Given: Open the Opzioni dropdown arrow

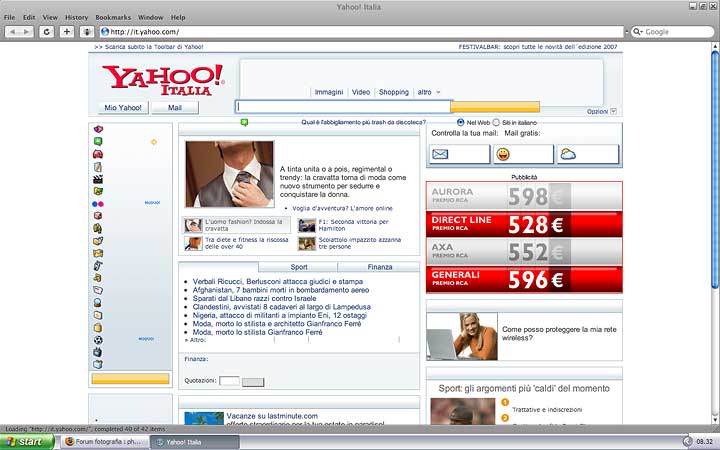Looking at the screenshot, I should click(613, 112).
